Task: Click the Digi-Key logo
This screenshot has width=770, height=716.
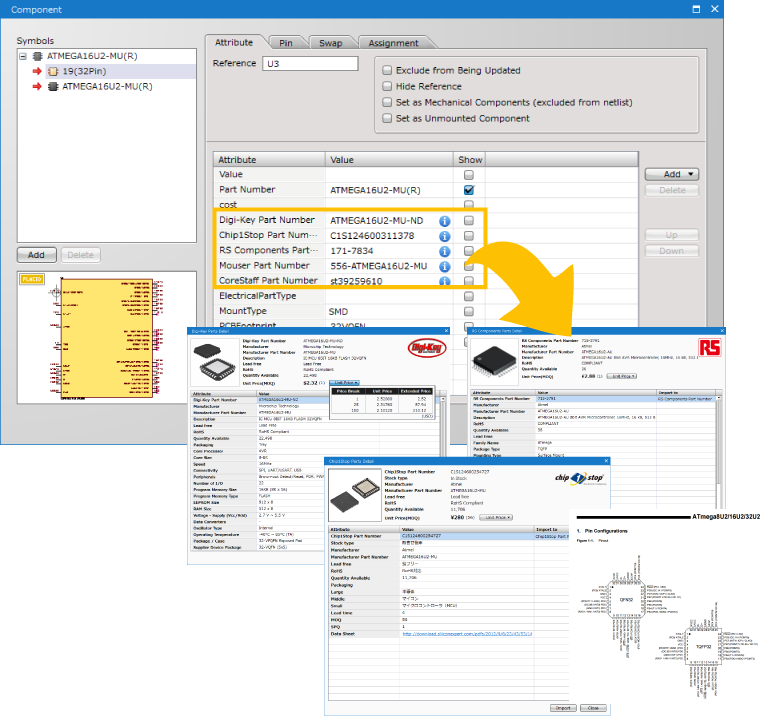Action: point(426,348)
